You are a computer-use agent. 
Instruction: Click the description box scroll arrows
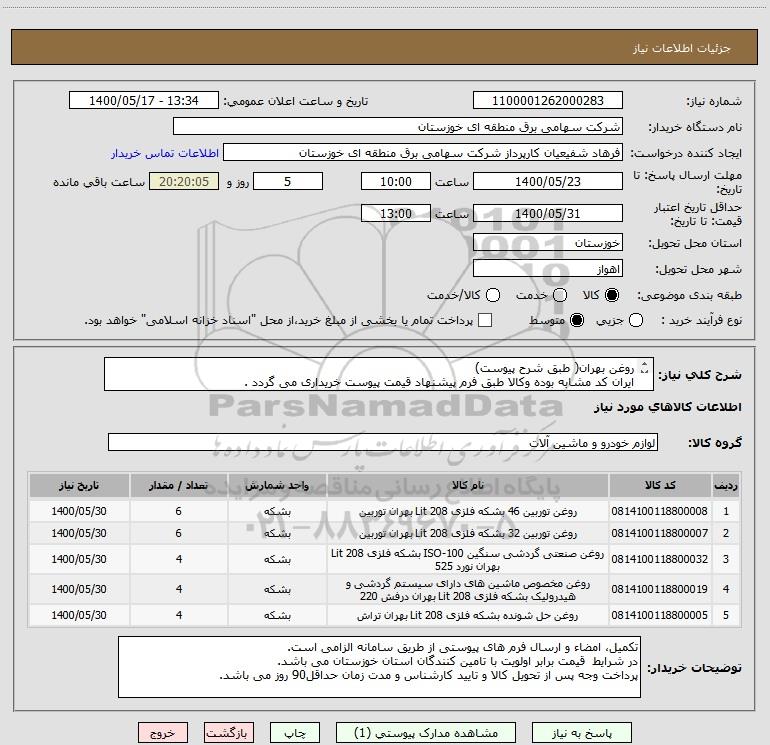pyautogui.click(x=645, y=368)
